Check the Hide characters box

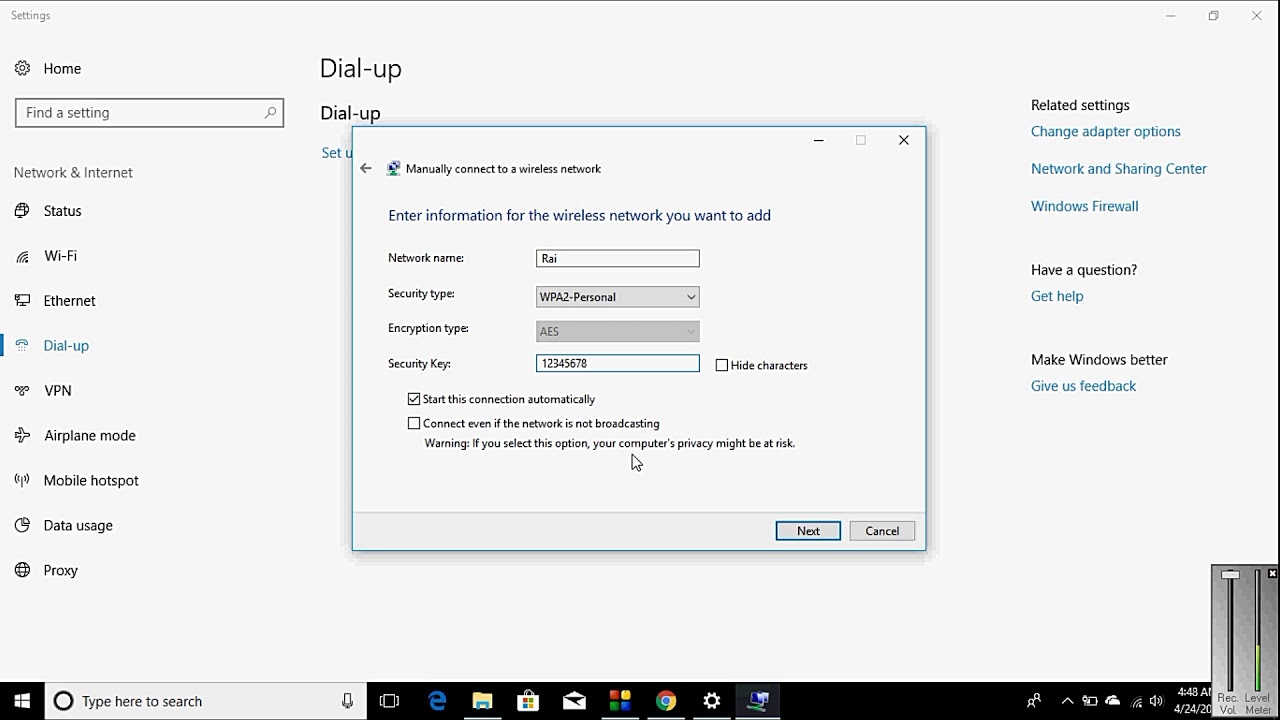pyautogui.click(x=722, y=365)
